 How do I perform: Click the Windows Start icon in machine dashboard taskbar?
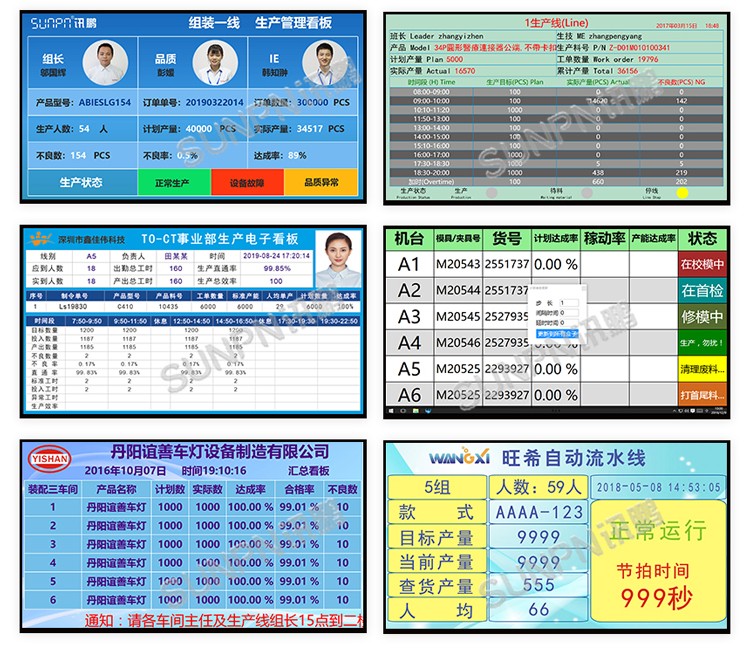pos(390,412)
